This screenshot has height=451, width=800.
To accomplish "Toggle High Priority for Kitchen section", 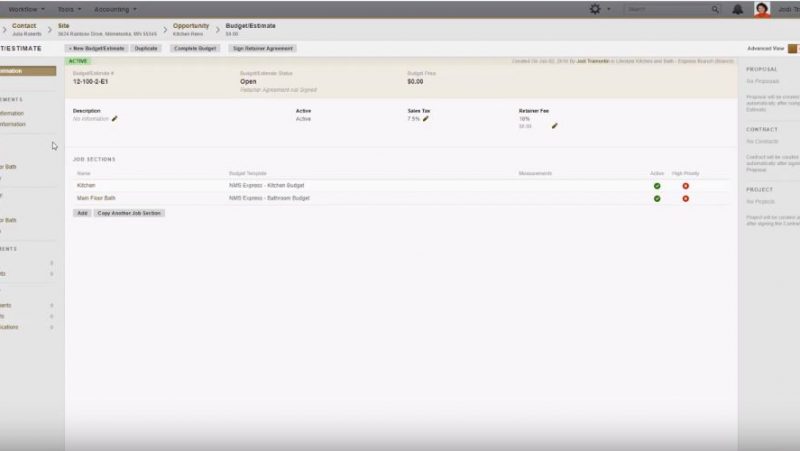I will (x=685, y=186).
